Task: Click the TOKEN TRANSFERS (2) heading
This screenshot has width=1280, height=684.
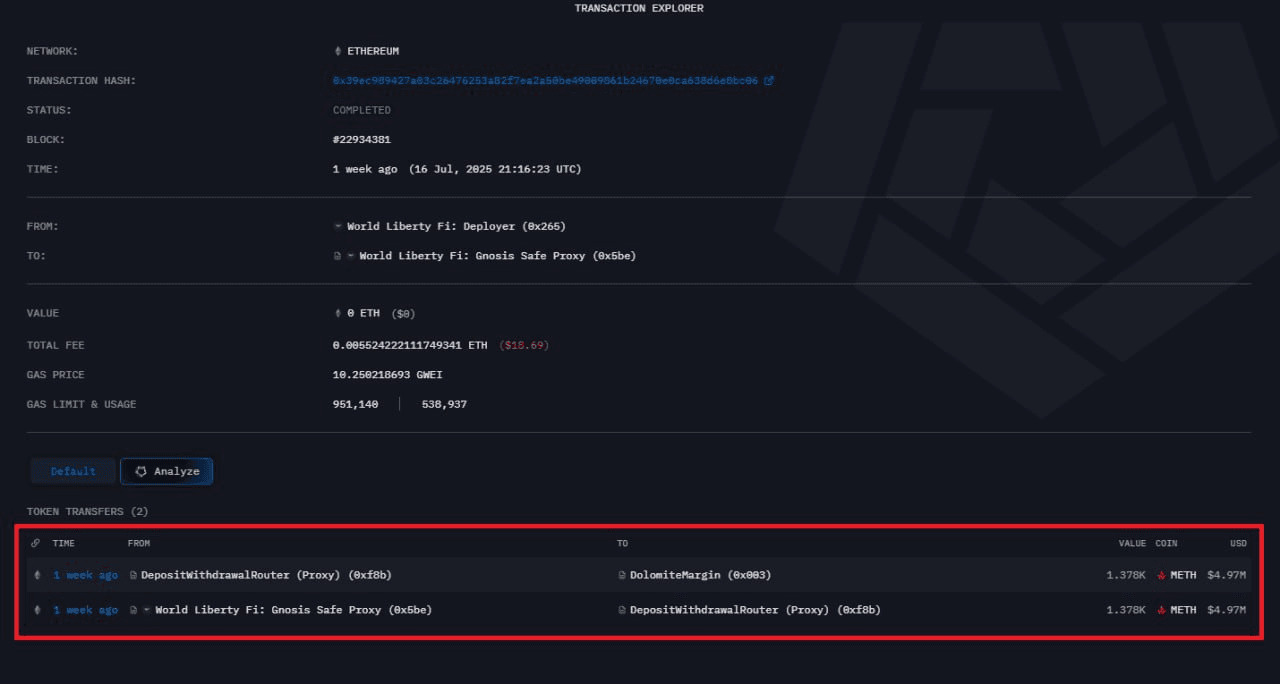Action: point(88,512)
